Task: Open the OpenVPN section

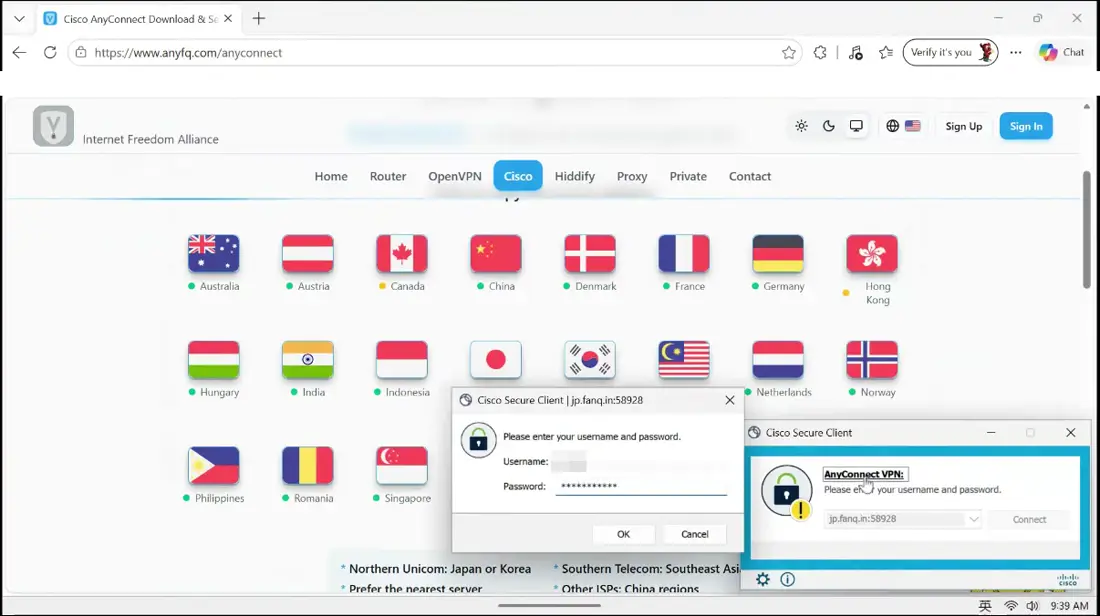Action: tap(455, 176)
